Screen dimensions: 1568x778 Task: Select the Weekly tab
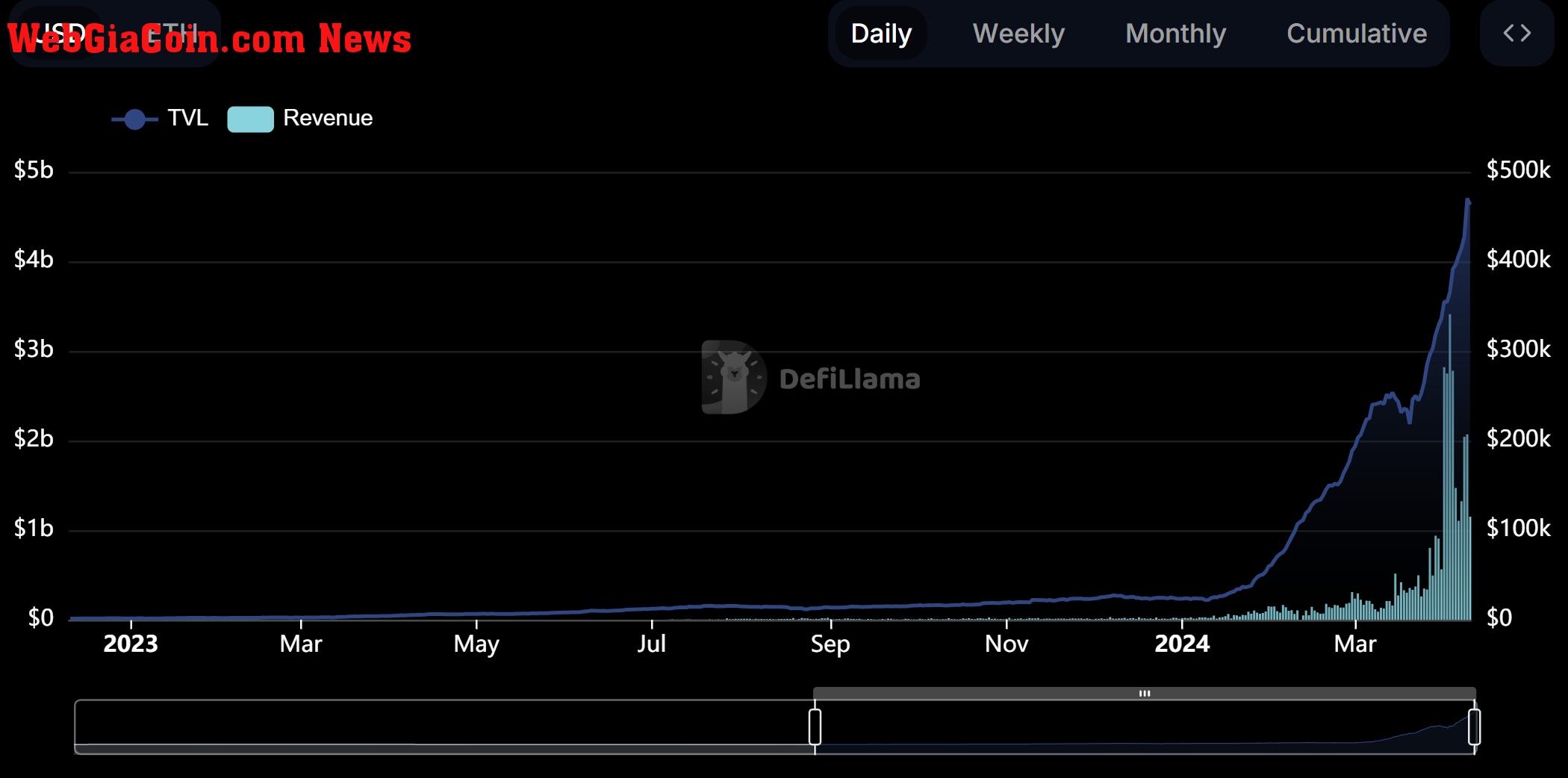coord(1018,34)
